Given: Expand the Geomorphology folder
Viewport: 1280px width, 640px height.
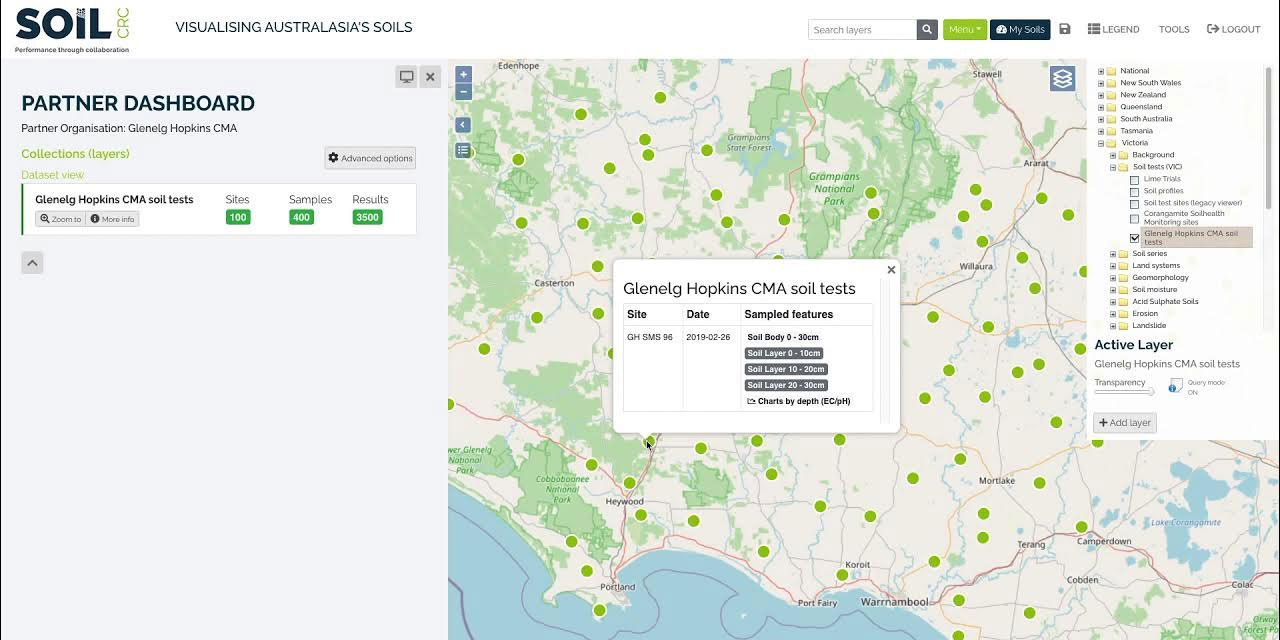Looking at the screenshot, I should coord(1113,278).
